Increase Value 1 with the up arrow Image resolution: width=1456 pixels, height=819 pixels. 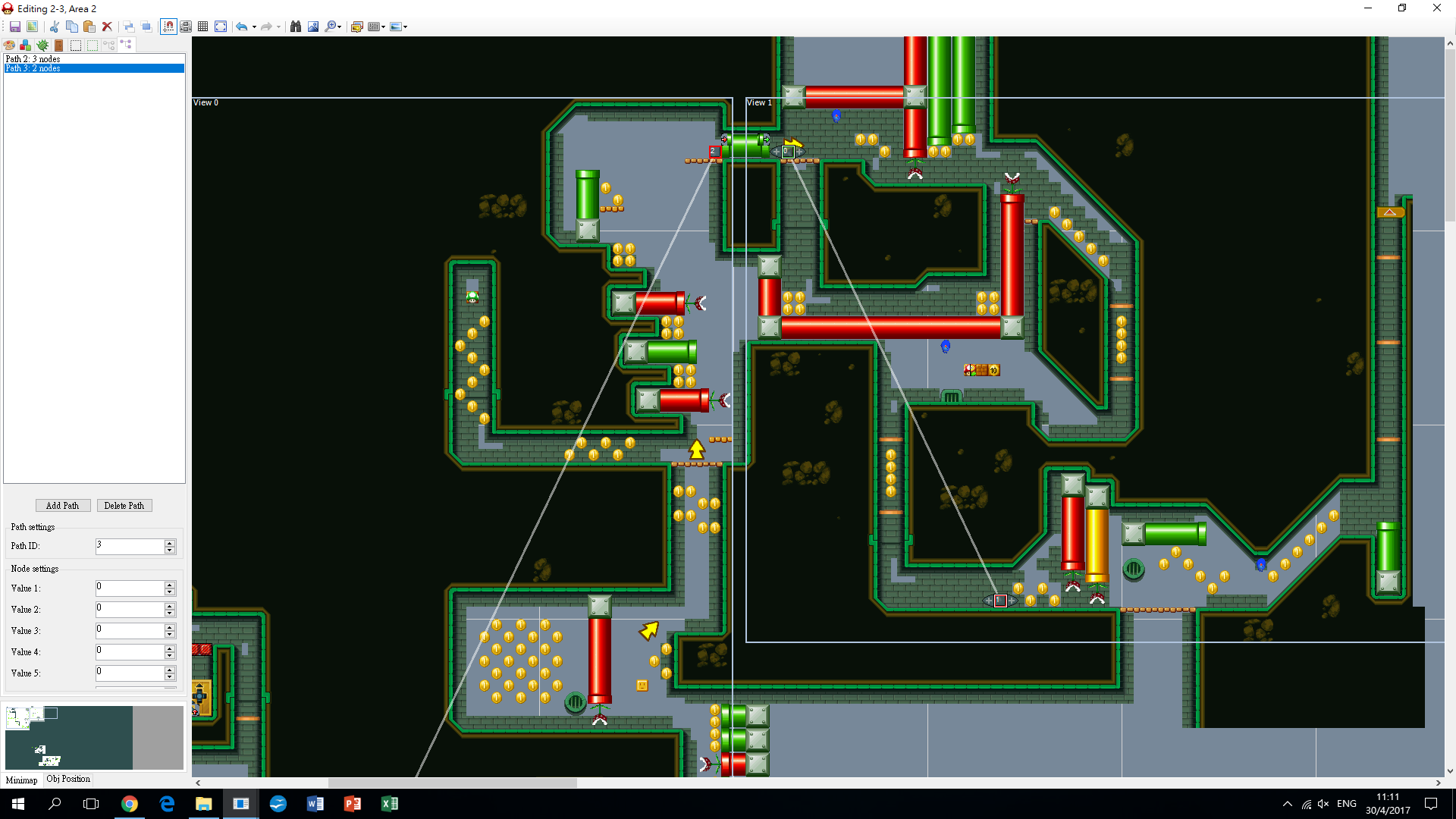tap(170, 585)
